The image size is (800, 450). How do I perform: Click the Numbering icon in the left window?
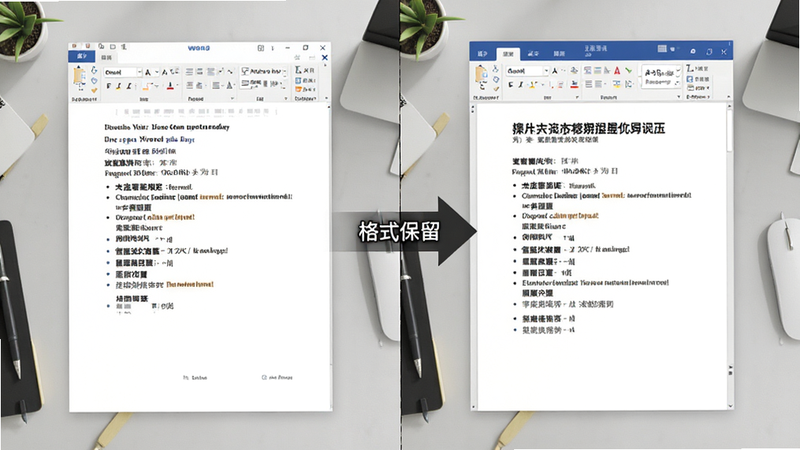(x=199, y=72)
